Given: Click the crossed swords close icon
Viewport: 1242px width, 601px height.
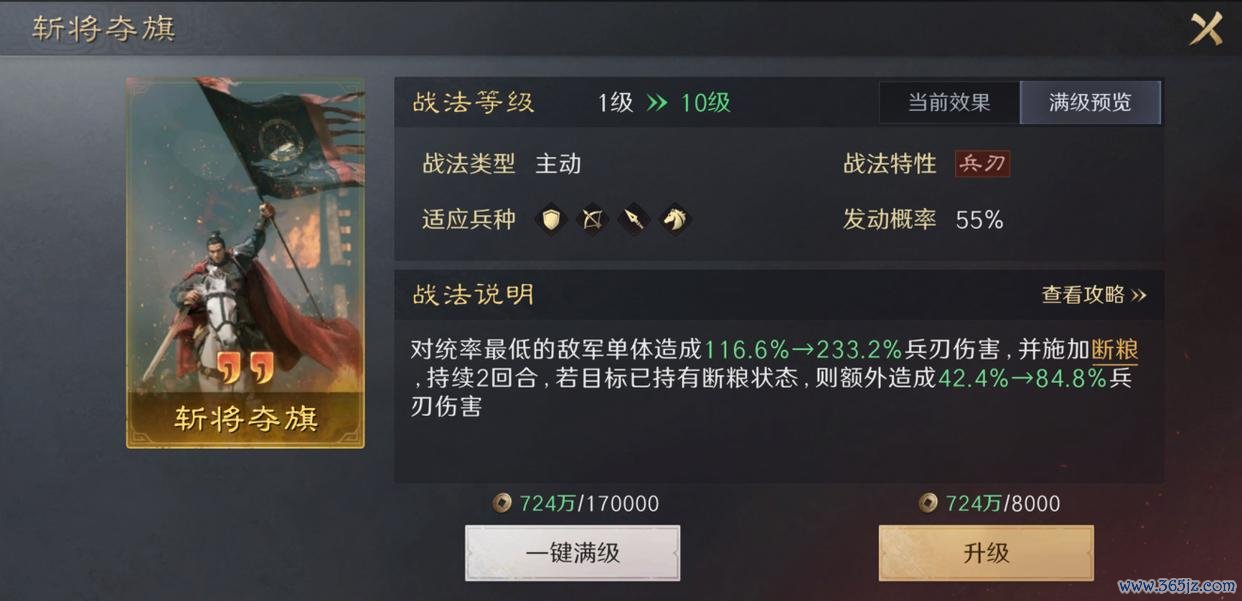Looking at the screenshot, I should pos(1206,28).
